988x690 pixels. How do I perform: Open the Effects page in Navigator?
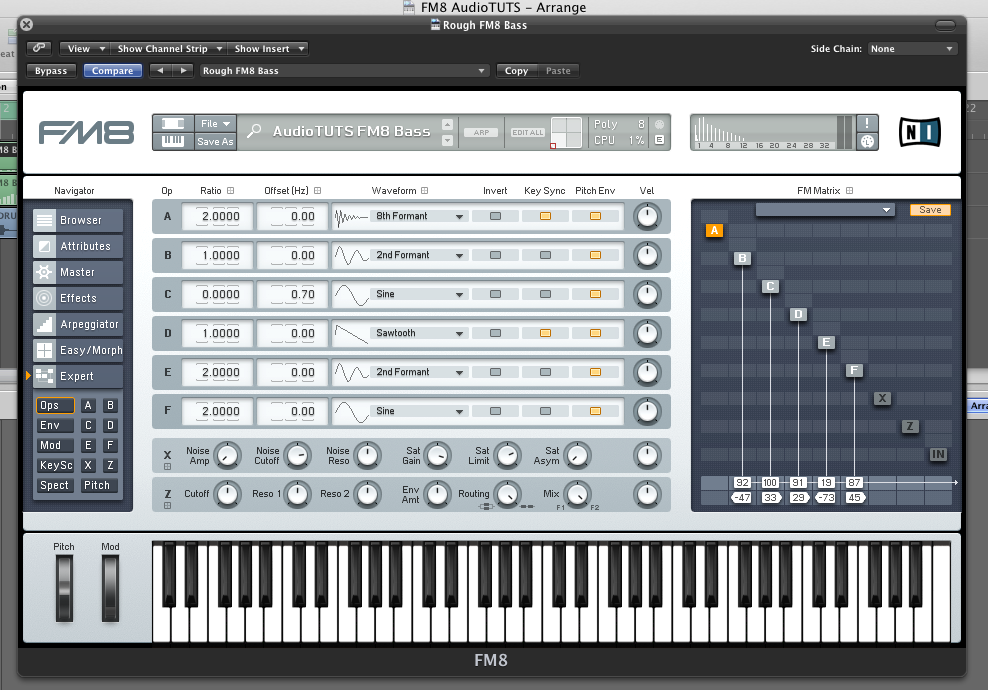(78, 298)
